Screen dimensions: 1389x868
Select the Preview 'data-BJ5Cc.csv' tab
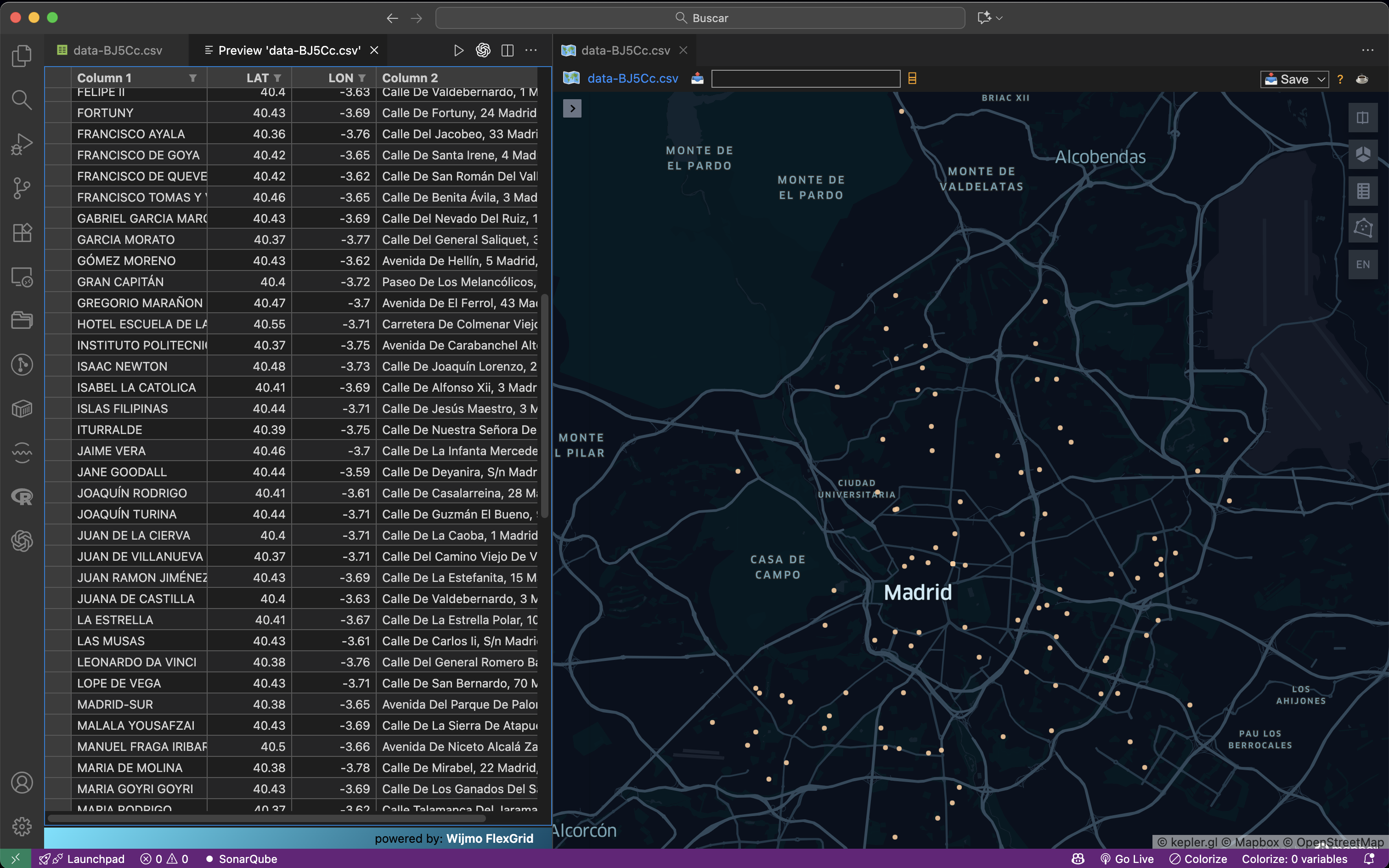[x=289, y=51]
